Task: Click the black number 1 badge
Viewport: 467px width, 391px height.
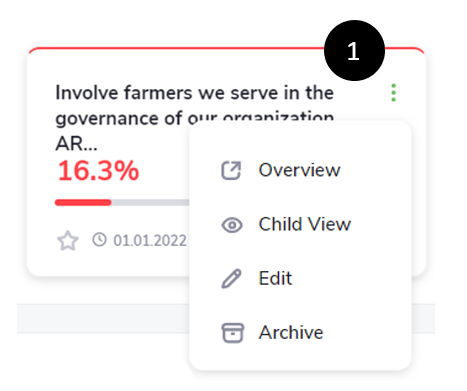Action: coord(354,51)
